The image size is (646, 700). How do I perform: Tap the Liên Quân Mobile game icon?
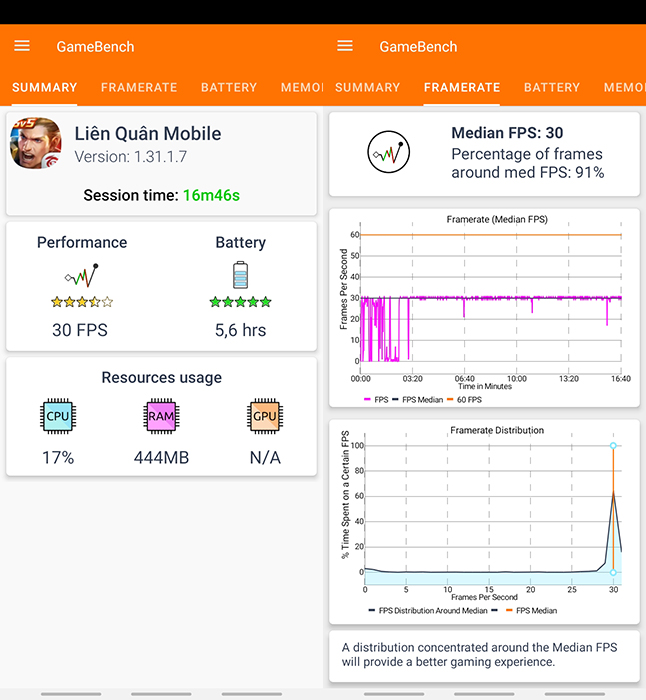36,144
